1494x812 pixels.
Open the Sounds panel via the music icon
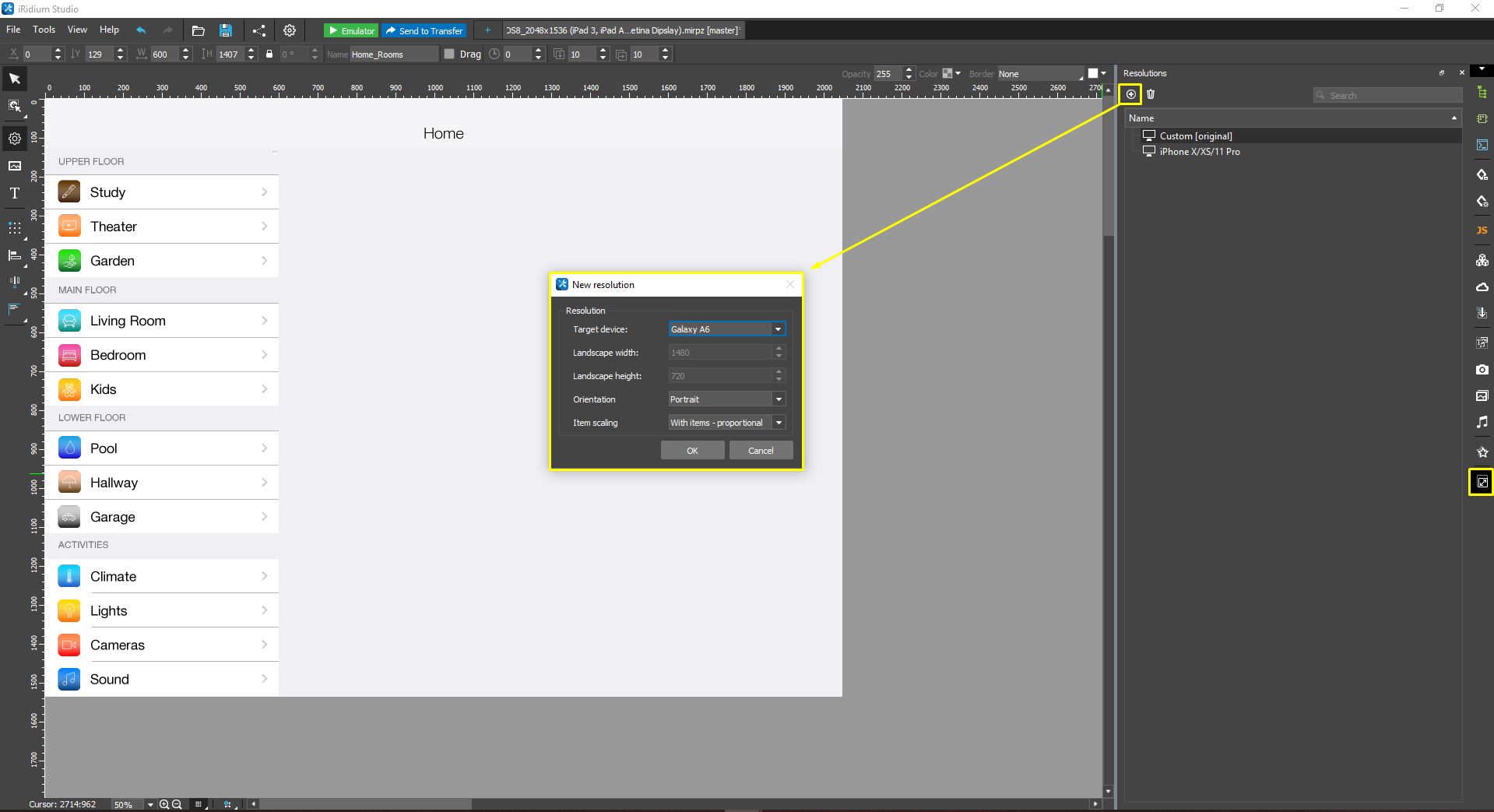pyautogui.click(x=1482, y=421)
